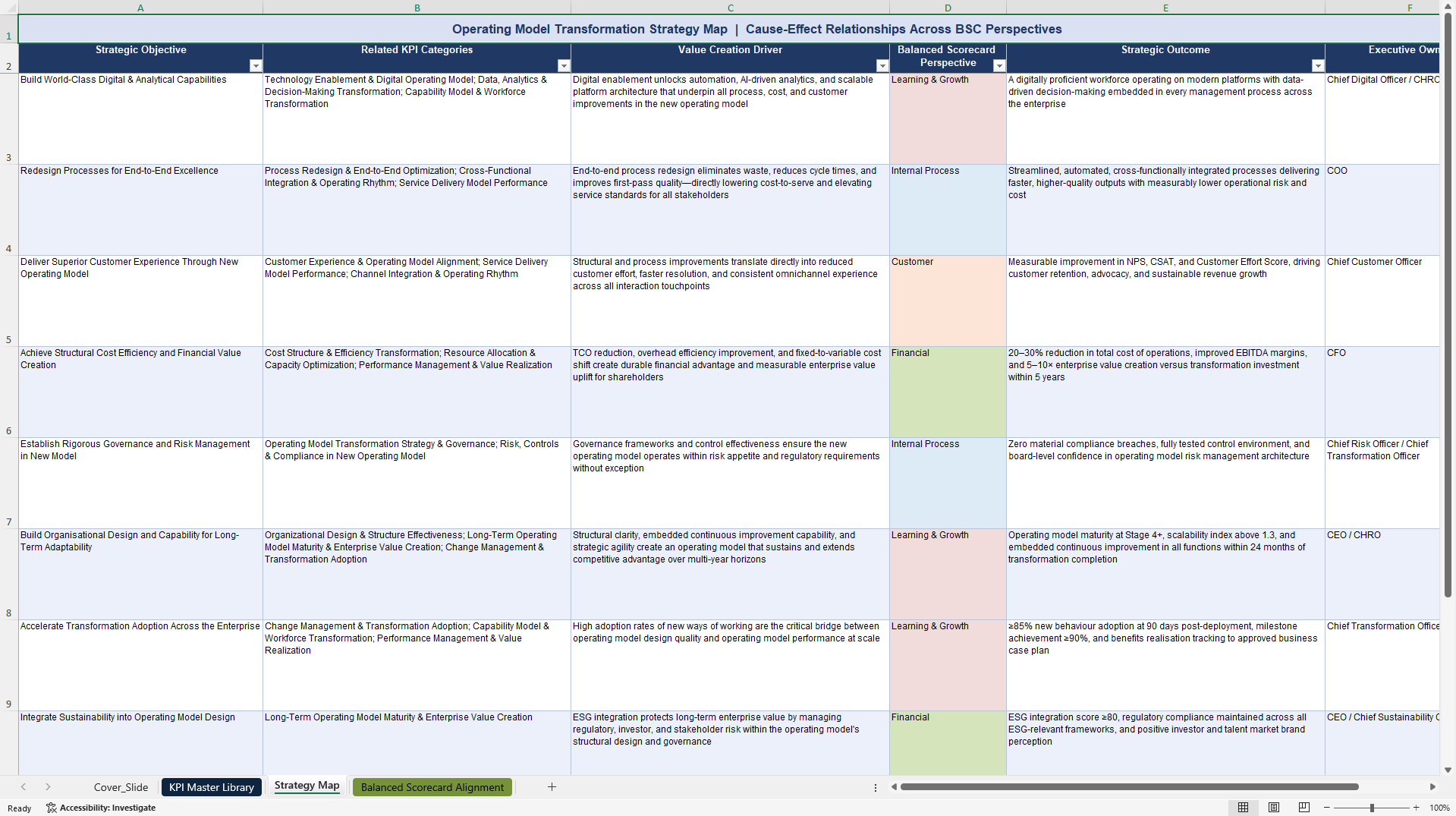The image size is (1456, 816).
Task: Select 'Learning & Growth' cell in row 8
Action: [948, 575]
